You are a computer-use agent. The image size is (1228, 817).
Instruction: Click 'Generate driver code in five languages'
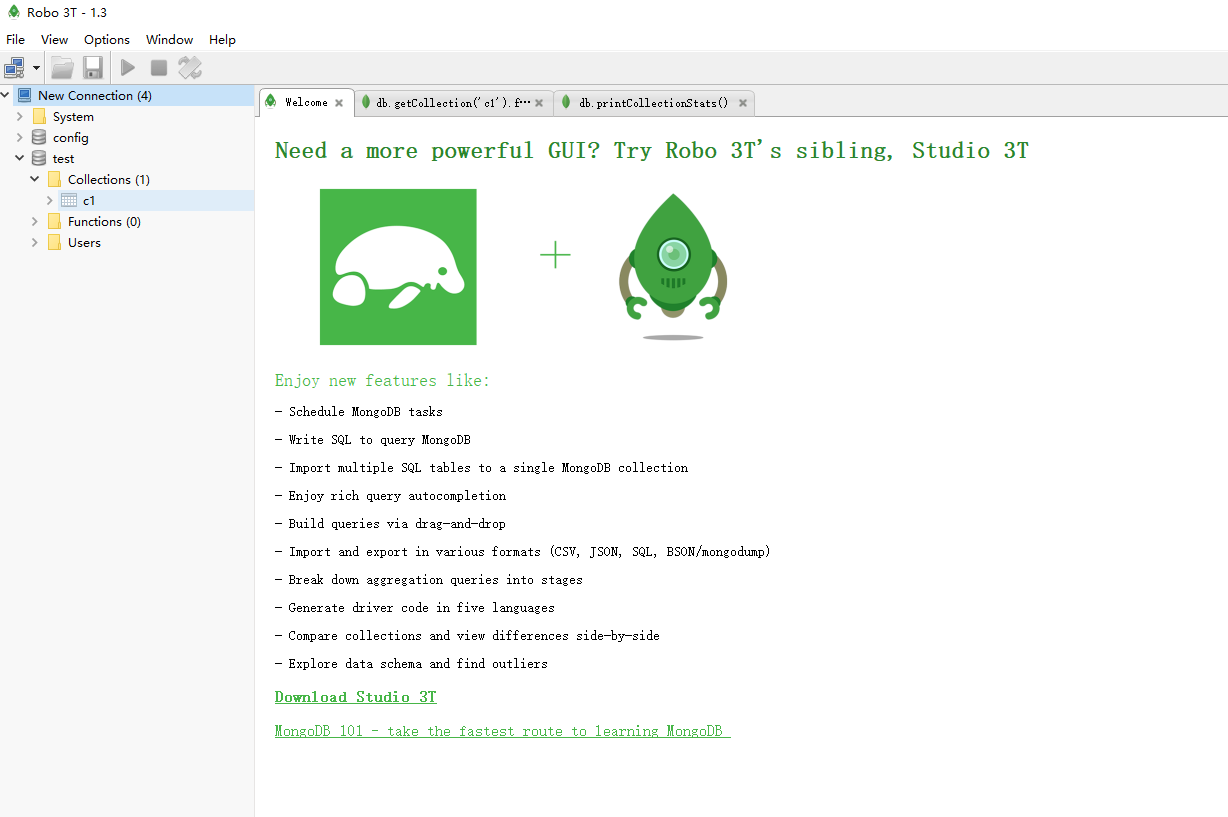[415, 608]
